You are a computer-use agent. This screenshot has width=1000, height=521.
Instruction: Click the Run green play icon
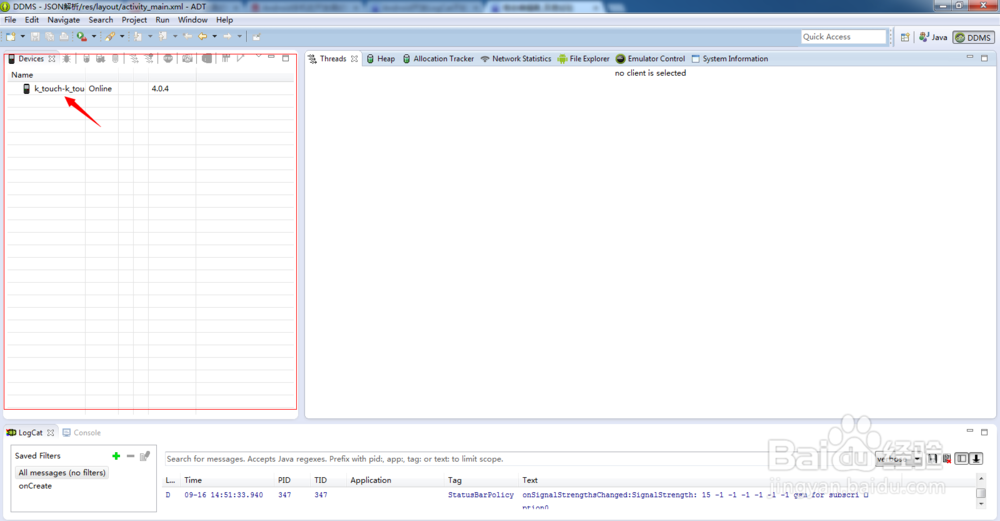point(81,36)
